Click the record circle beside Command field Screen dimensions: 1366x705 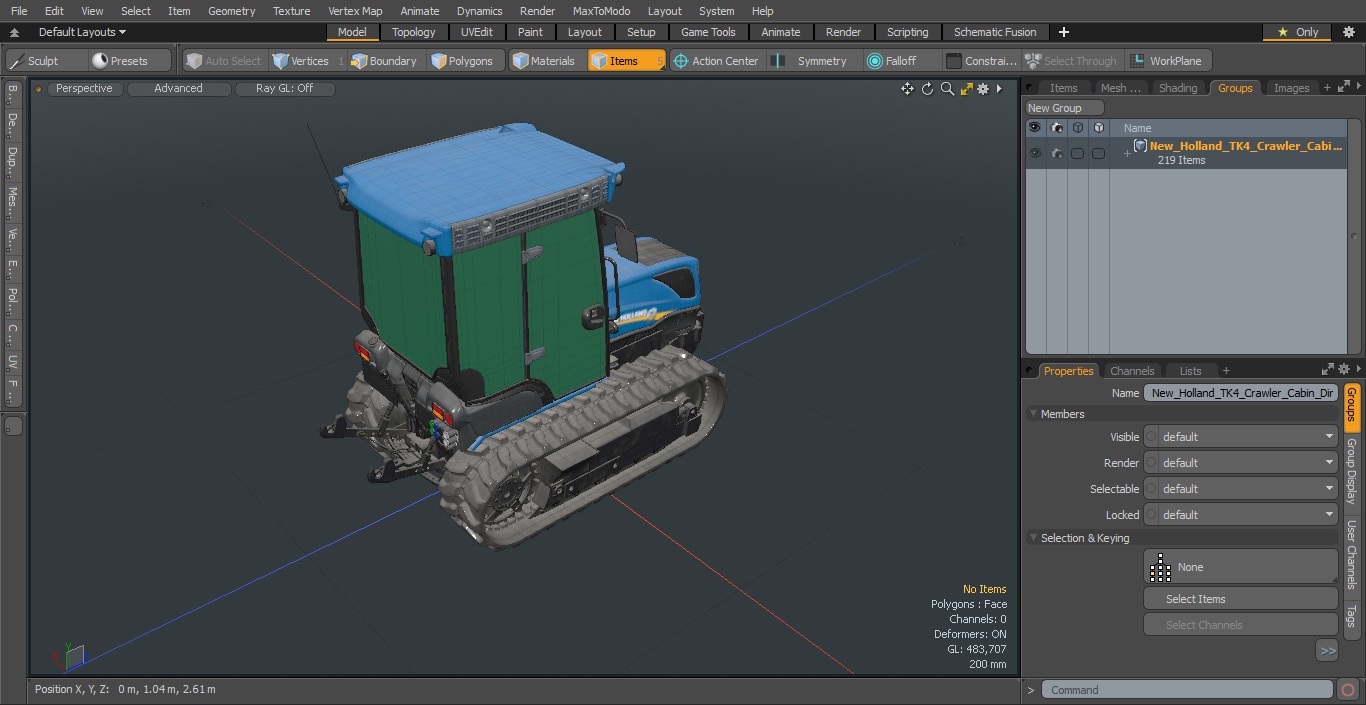click(x=1347, y=690)
